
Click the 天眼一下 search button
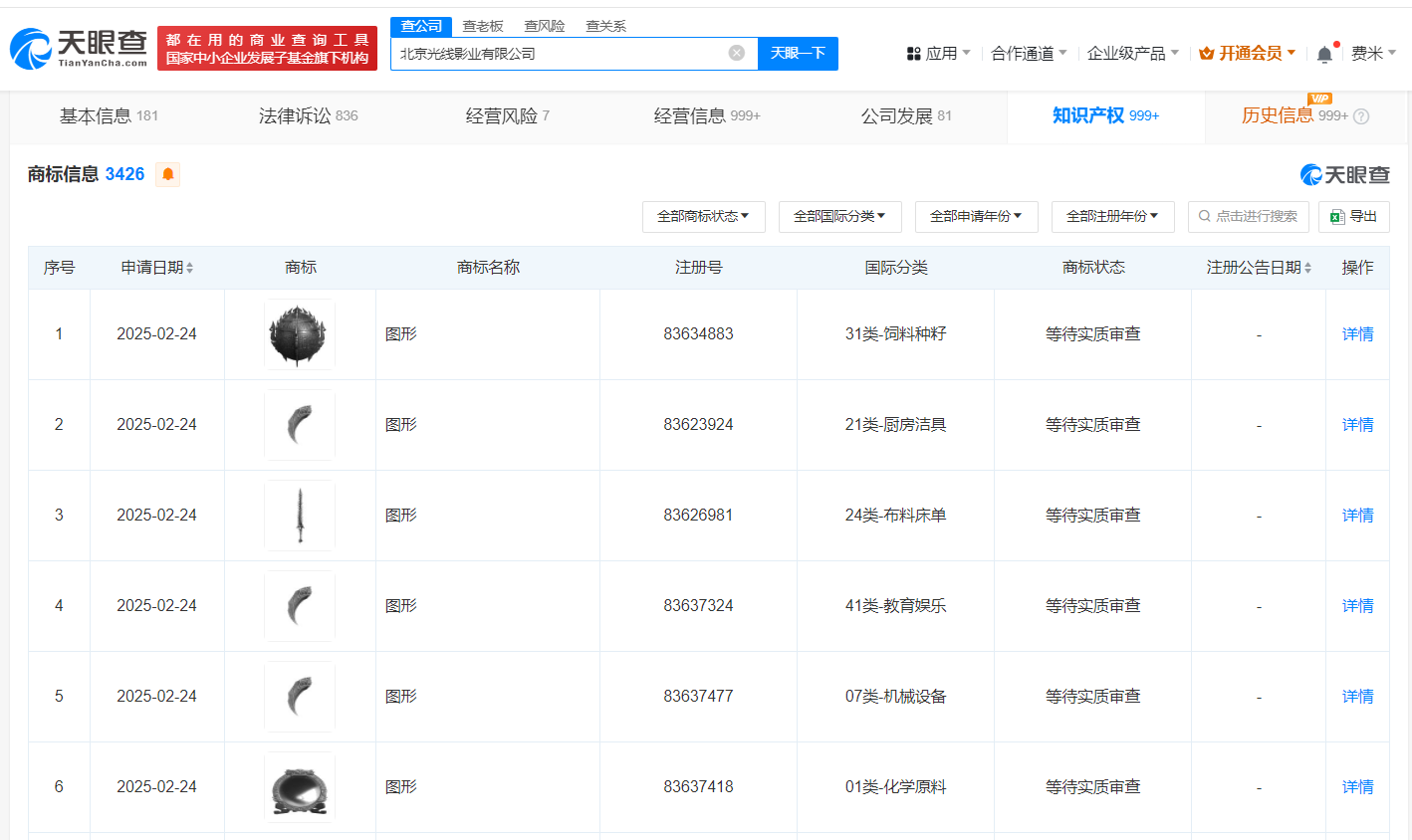(x=798, y=54)
